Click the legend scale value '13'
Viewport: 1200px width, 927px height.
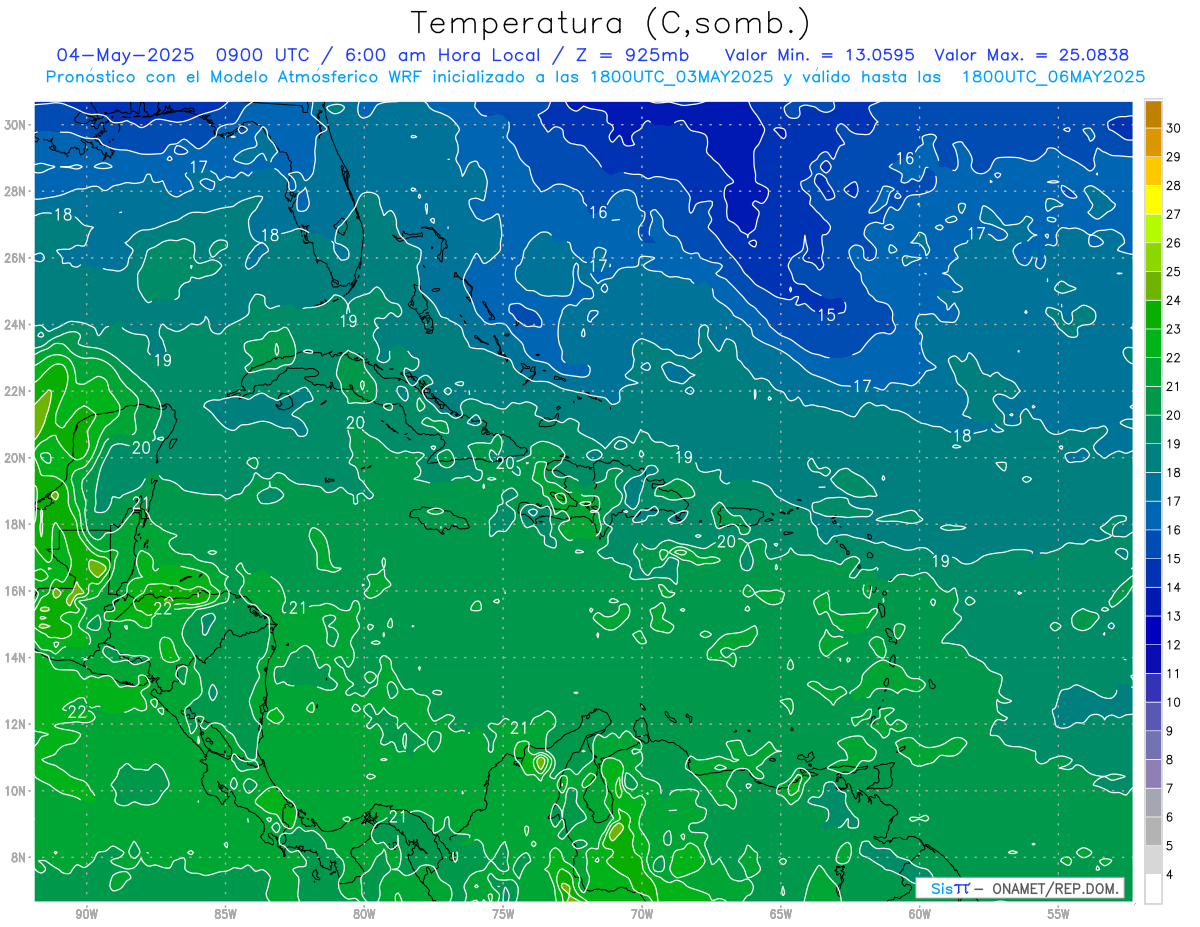pyautogui.click(x=1174, y=617)
